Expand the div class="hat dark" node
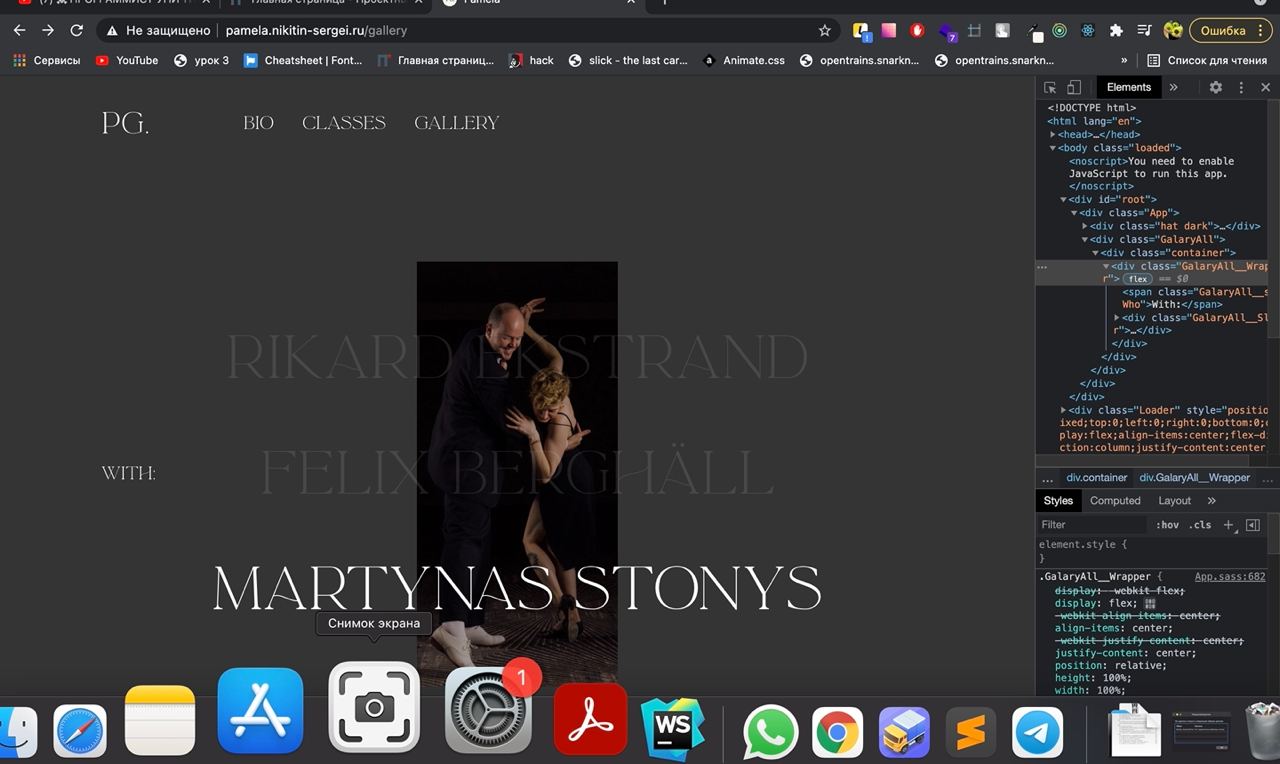 [1085, 227]
